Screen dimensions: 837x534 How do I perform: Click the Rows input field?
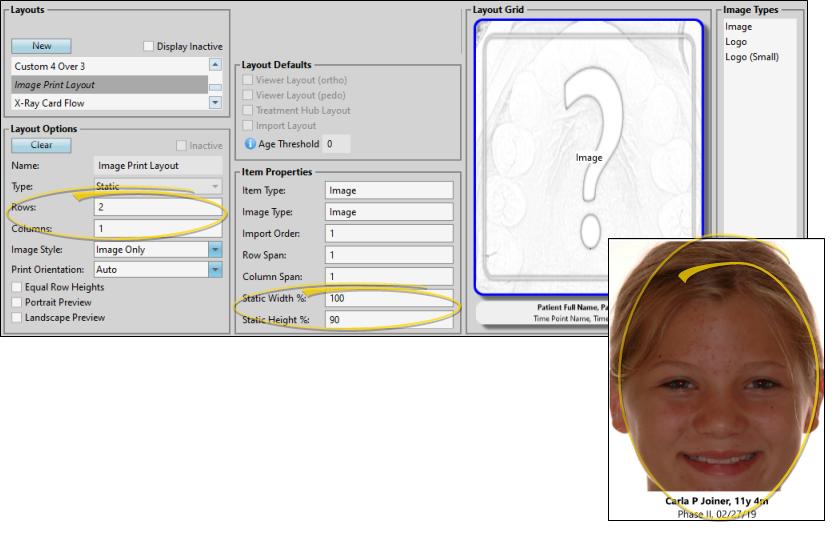click(x=158, y=208)
